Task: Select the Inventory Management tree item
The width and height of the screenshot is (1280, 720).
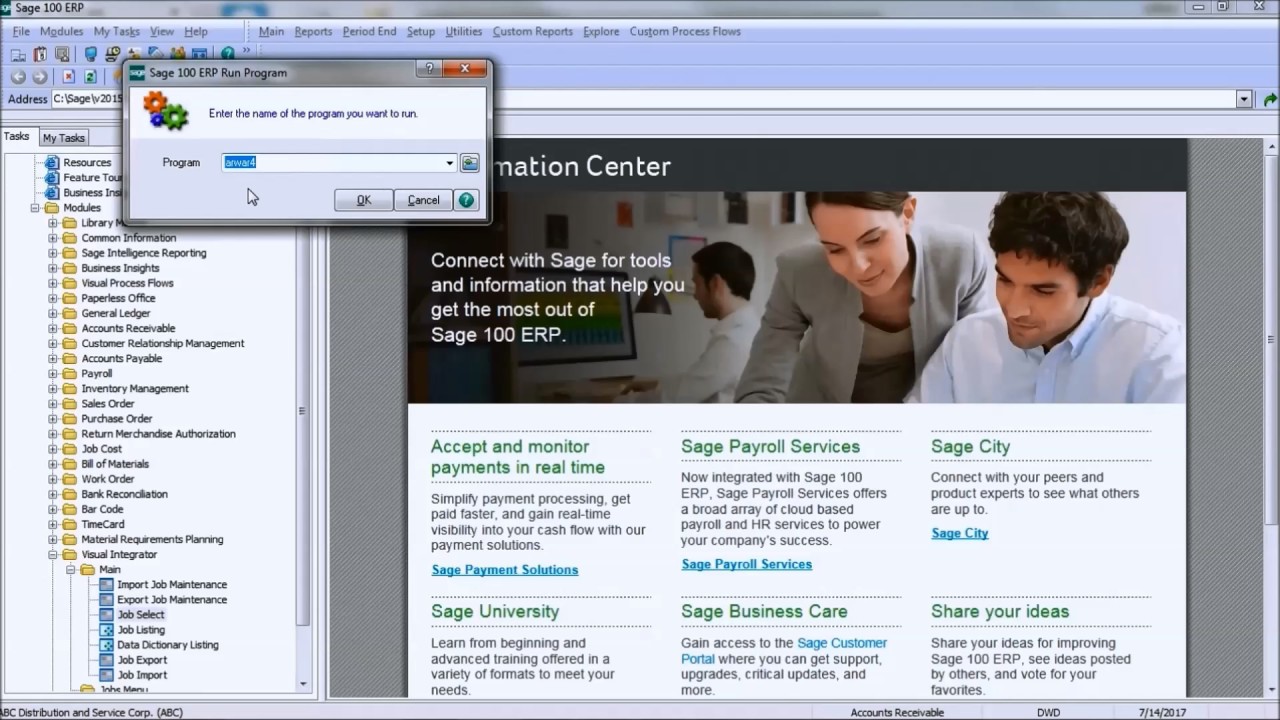Action: pyautogui.click(x=135, y=389)
